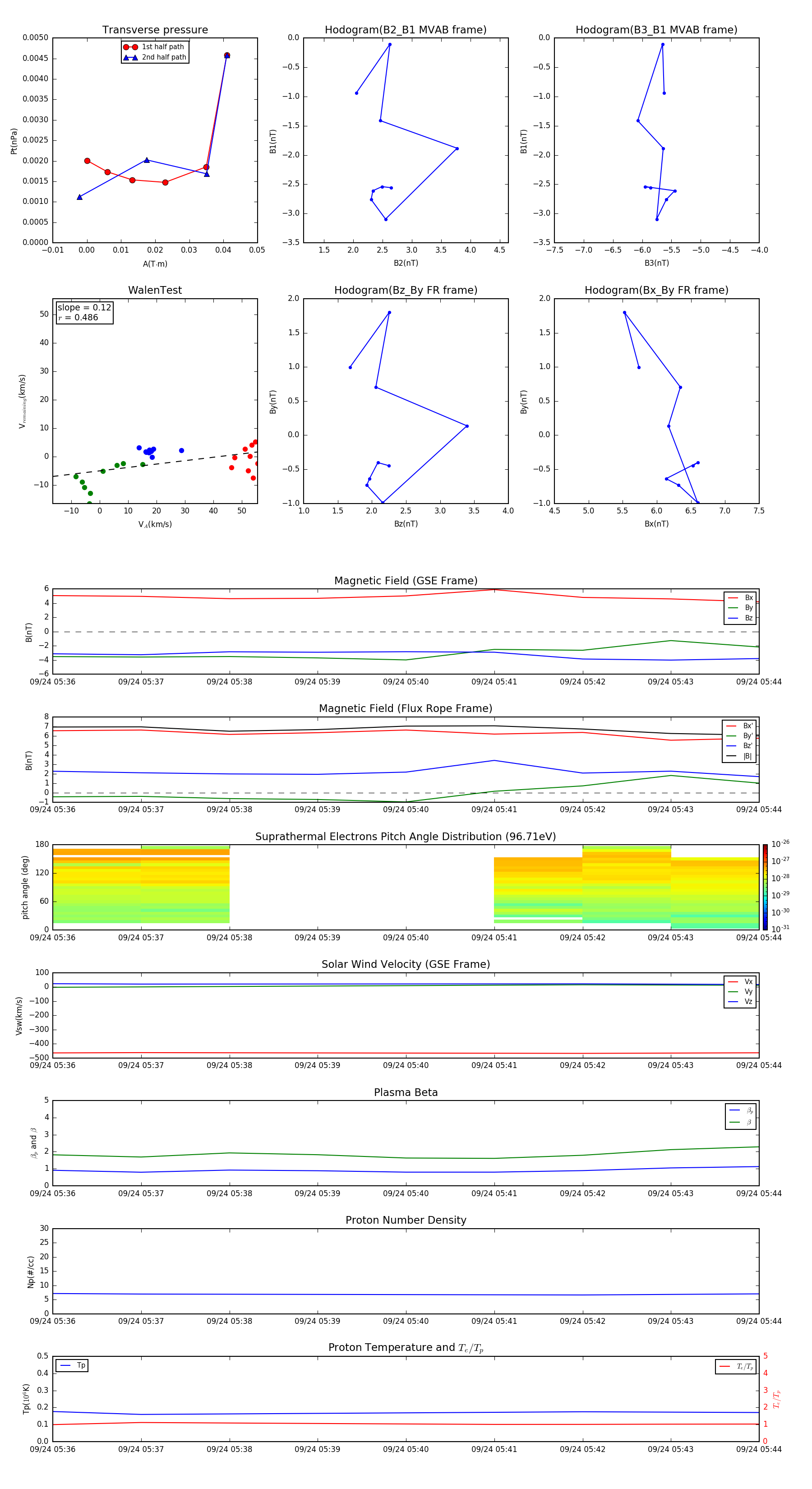Viewport: 812px width, 1489px height.
Task: Click the Suprathermal Electrons Pitch Angle Distribution title
Action: point(406,837)
